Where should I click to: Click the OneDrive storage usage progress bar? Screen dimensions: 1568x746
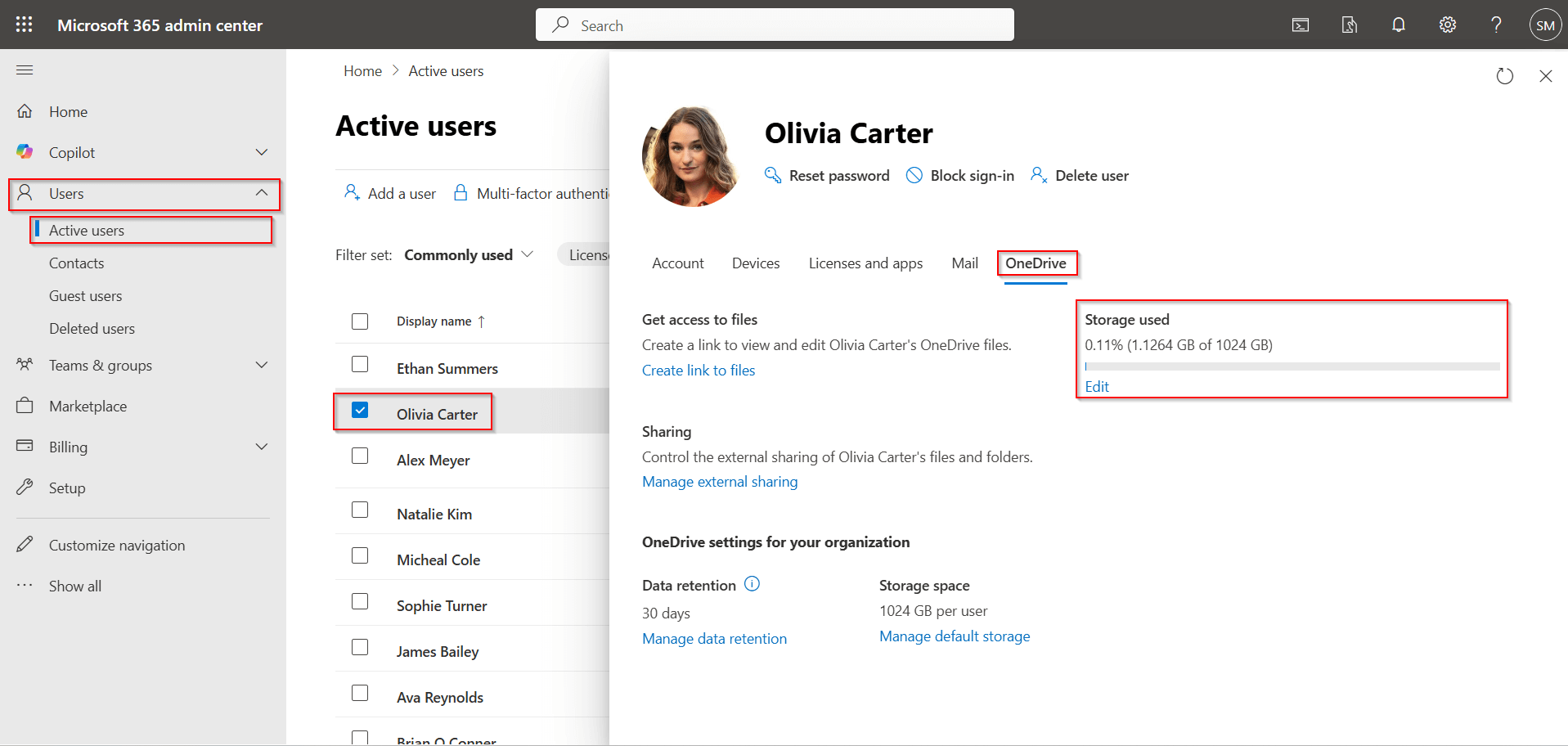(x=1290, y=366)
